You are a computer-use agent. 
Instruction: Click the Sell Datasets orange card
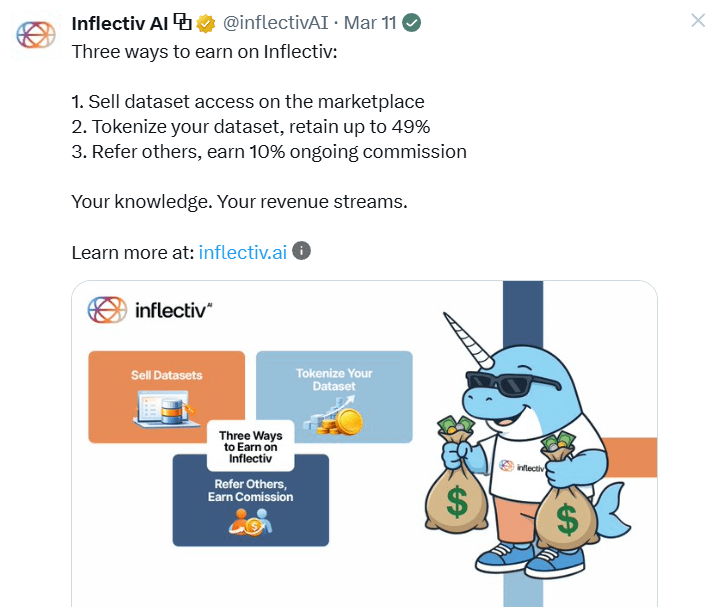click(x=166, y=397)
